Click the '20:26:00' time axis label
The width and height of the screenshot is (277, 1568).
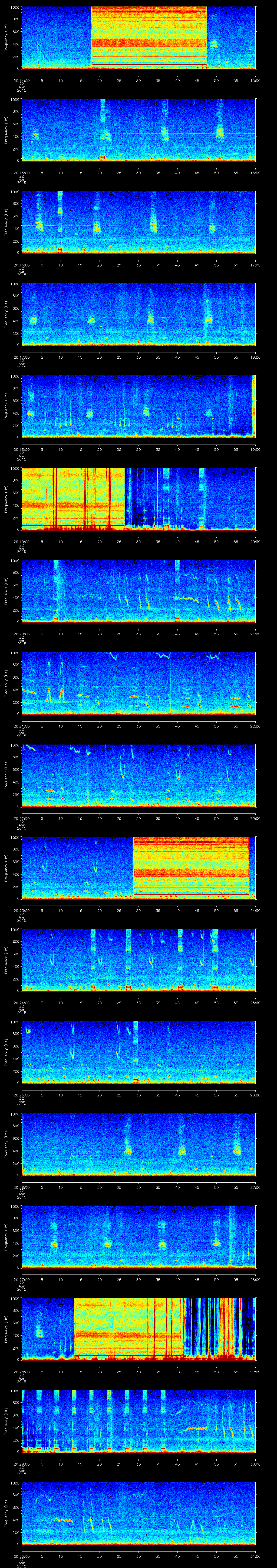pyautogui.click(x=21, y=1187)
